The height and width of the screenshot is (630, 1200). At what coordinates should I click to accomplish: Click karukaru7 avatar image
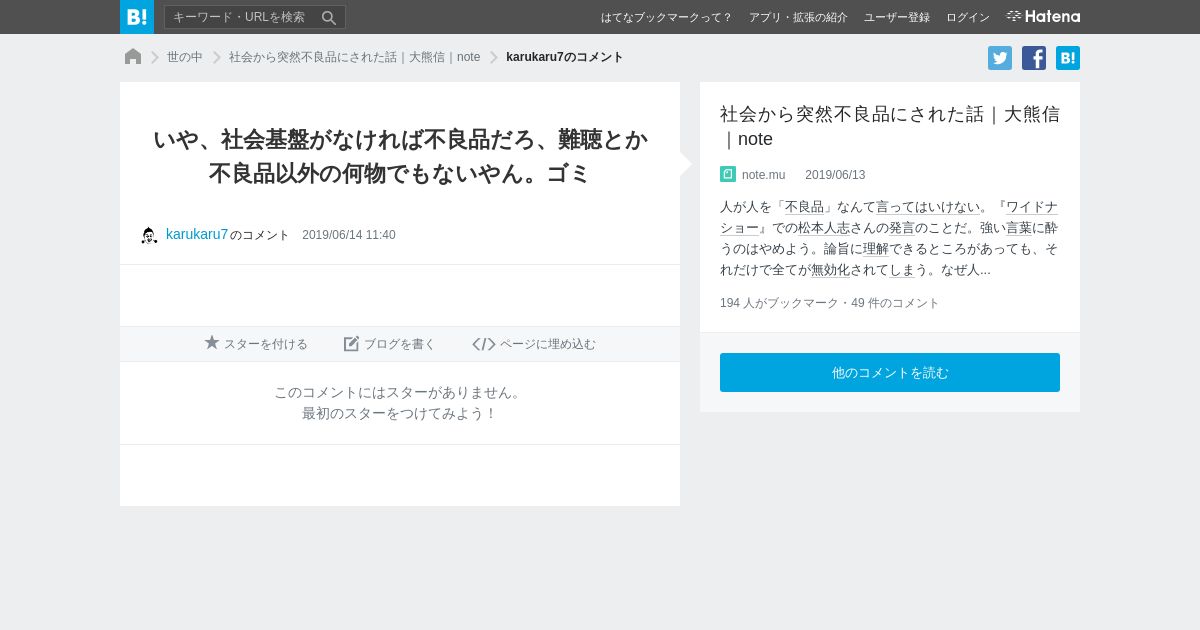149,235
